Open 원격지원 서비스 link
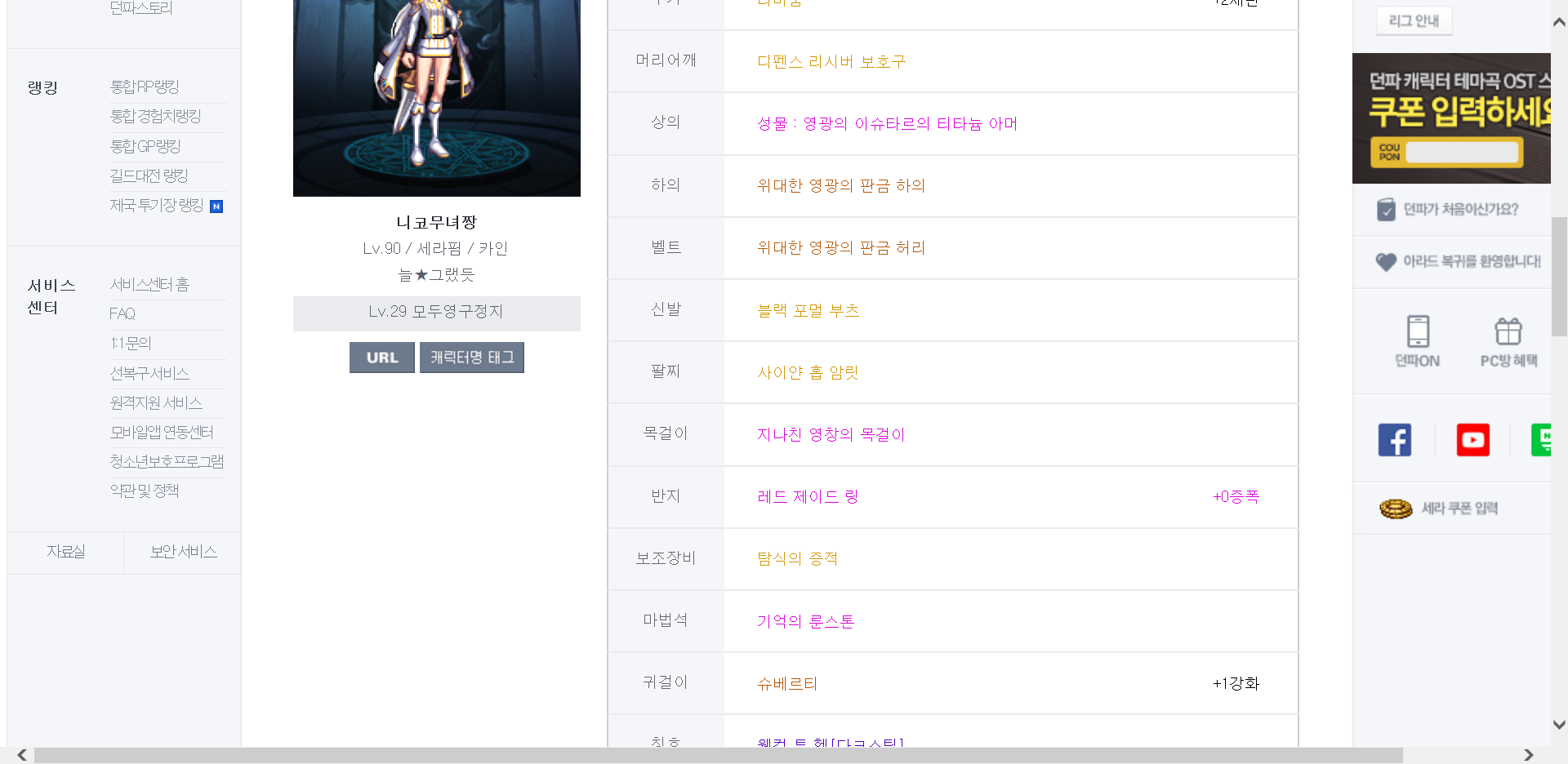The image size is (1568, 764). [156, 402]
